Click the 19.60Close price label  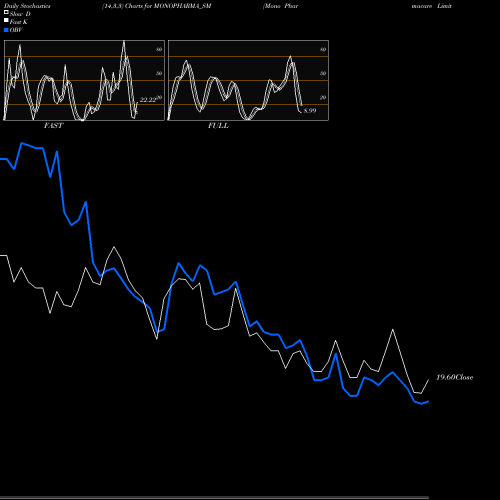coord(455,377)
